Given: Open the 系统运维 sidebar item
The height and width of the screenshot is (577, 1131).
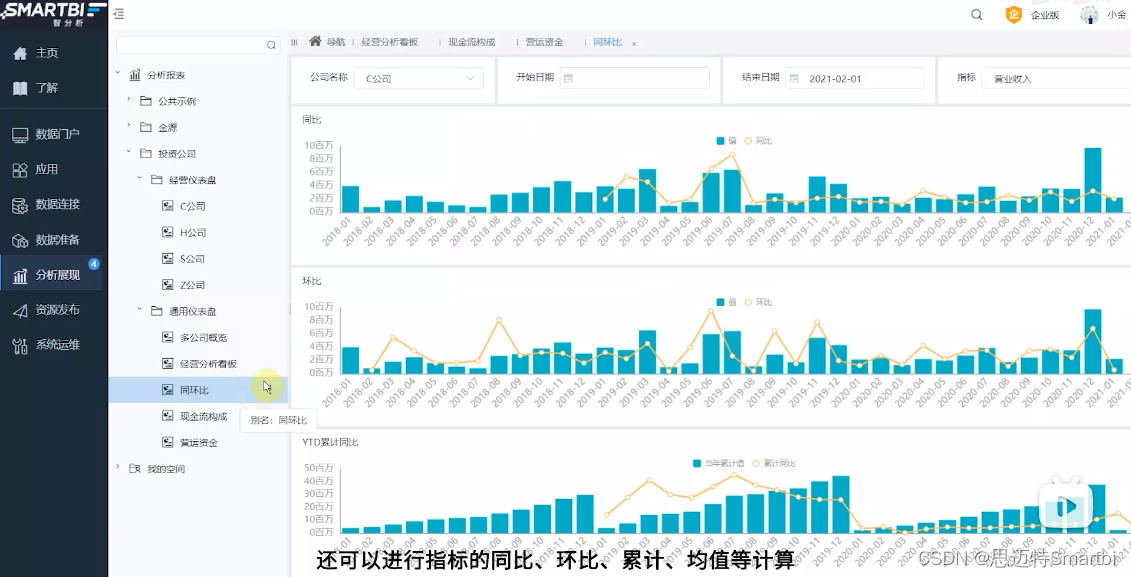Looking at the screenshot, I should [53, 345].
